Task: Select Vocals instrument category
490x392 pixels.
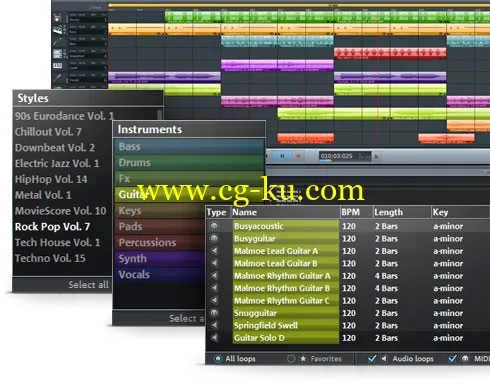Action: [160, 275]
